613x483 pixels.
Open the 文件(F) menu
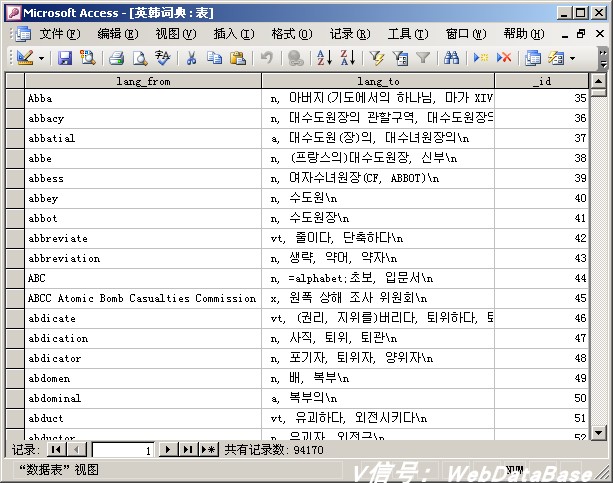(60, 34)
